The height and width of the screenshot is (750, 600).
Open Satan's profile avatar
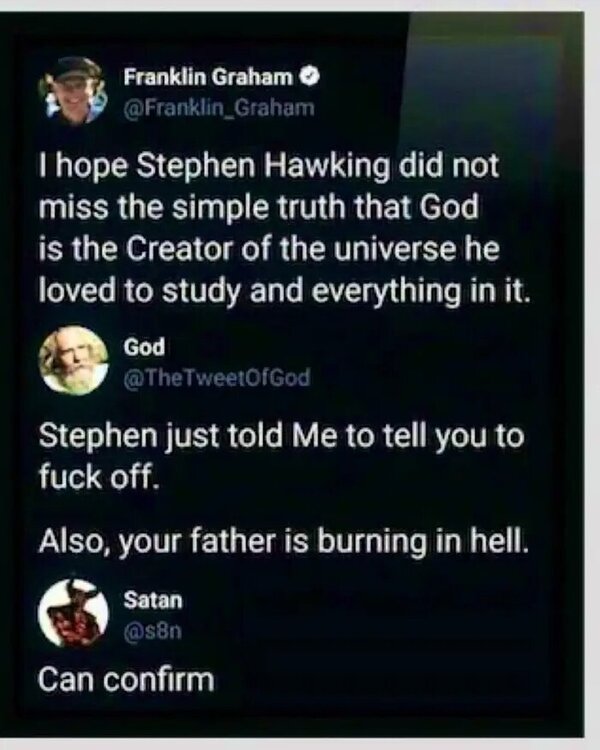73,613
